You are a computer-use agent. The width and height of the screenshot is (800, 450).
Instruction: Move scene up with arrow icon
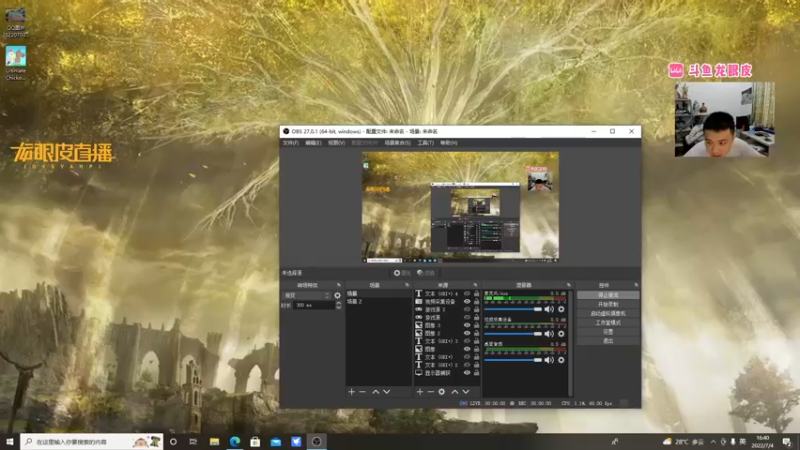point(376,392)
